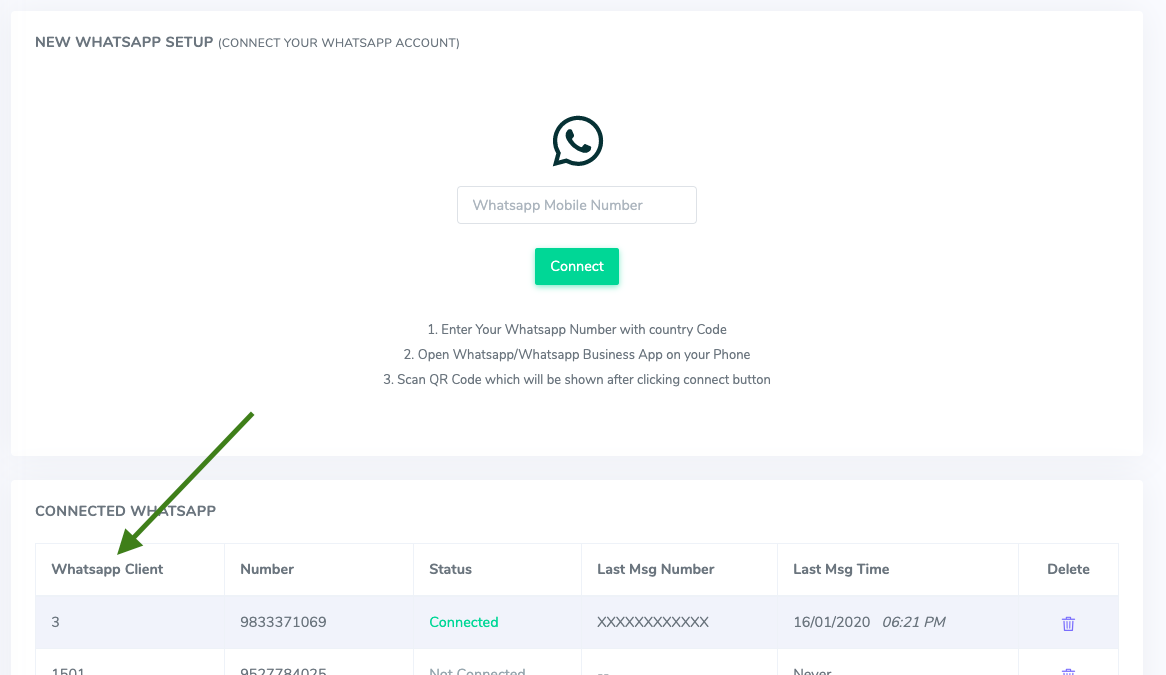The width and height of the screenshot is (1166, 675).
Task: Click the Connected Whatsapp section heading
Action: point(126,511)
